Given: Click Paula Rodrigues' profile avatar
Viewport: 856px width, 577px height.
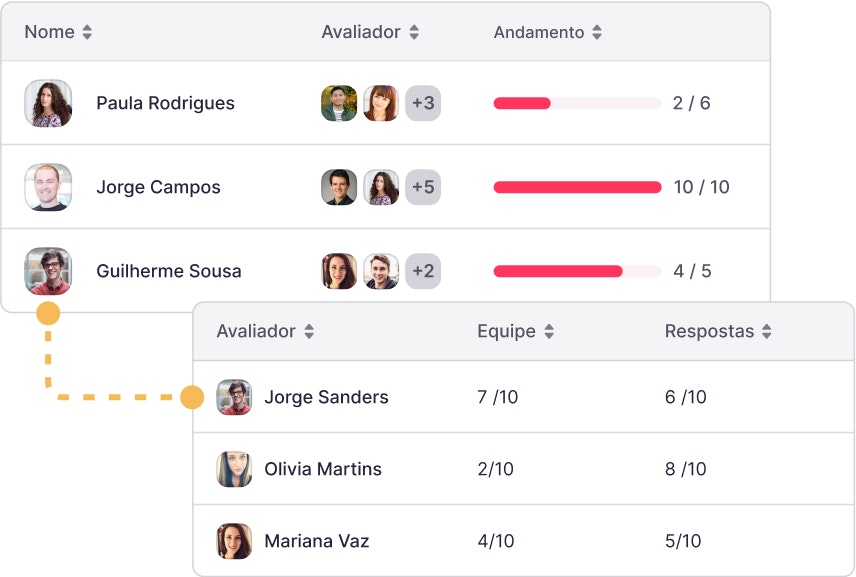Looking at the screenshot, I should click(48, 103).
